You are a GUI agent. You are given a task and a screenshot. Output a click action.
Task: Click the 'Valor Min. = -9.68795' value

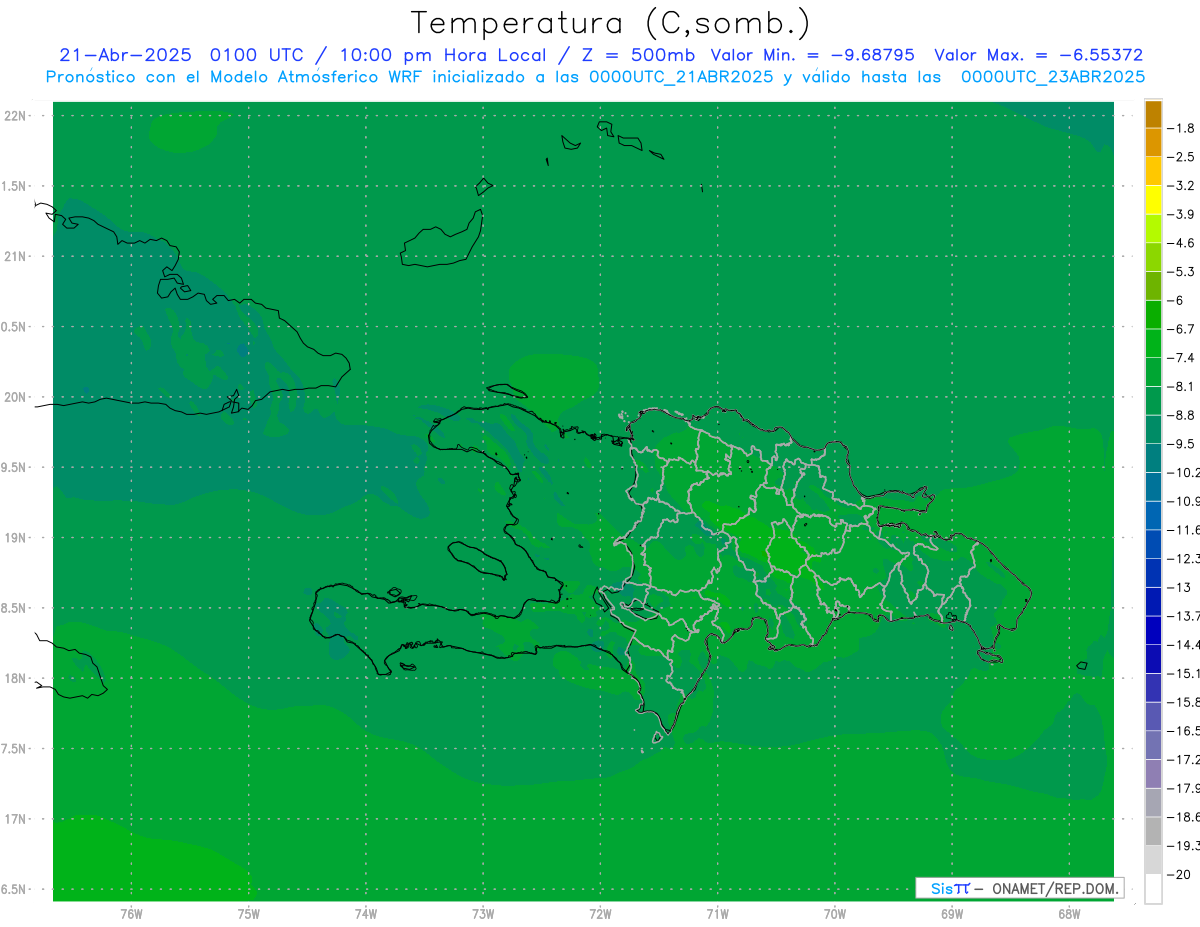[812, 55]
